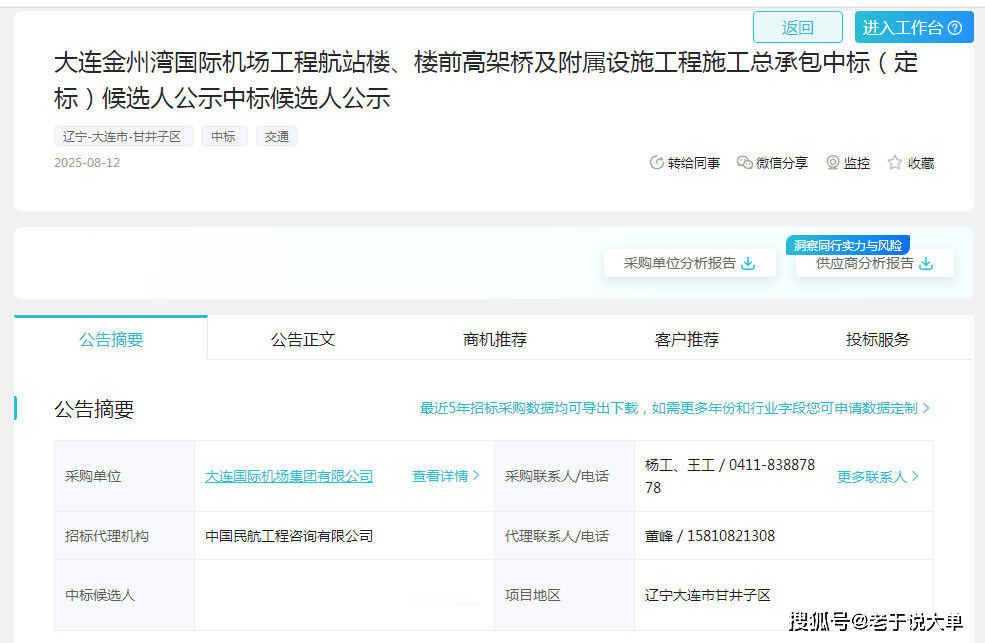Screen dimensions: 985x643
Task: Select the 公告摘要 tab
Action: [111, 339]
